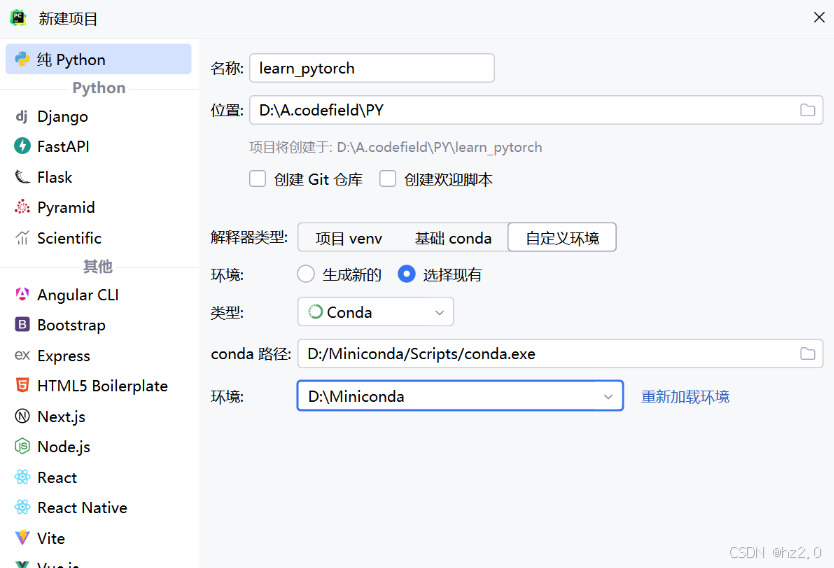The height and width of the screenshot is (568, 834).
Task: Select Angular CLI project type
Action: [98, 294]
